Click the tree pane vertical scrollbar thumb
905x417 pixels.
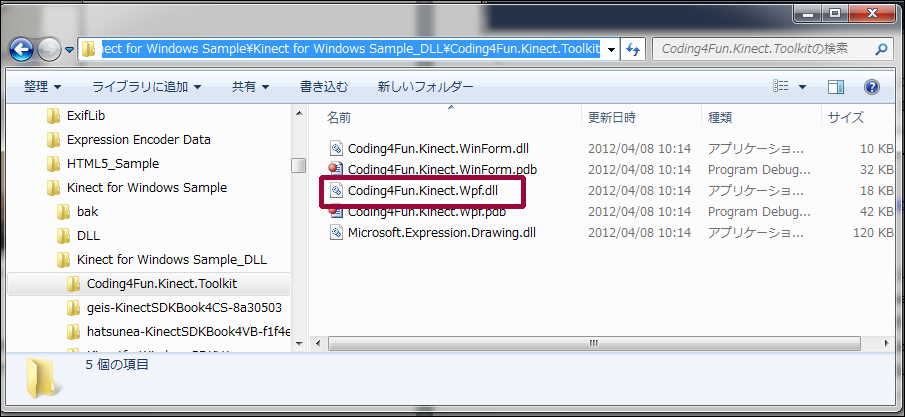[x=298, y=165]
